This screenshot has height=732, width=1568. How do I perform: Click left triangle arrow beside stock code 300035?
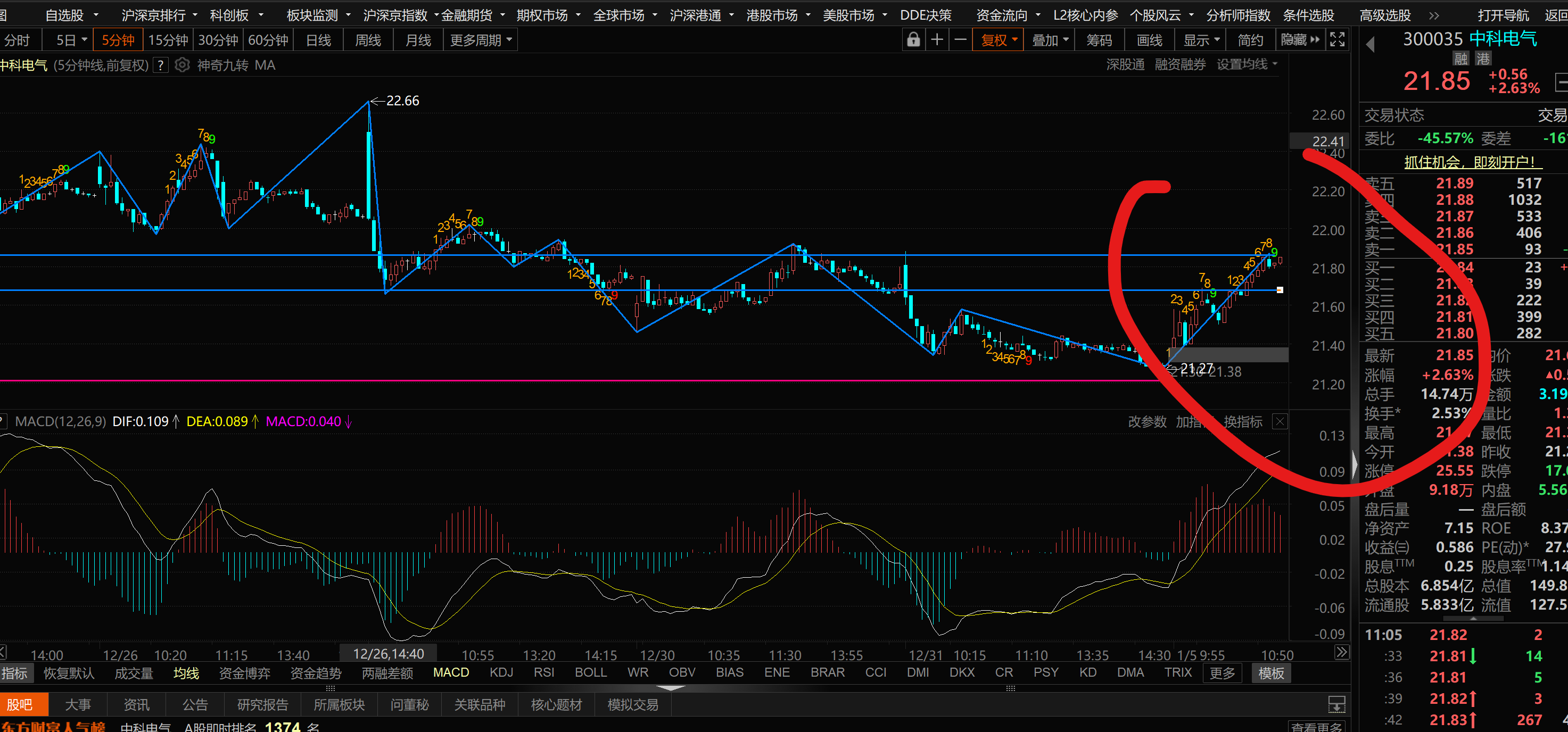click(x=1370, y=44)
